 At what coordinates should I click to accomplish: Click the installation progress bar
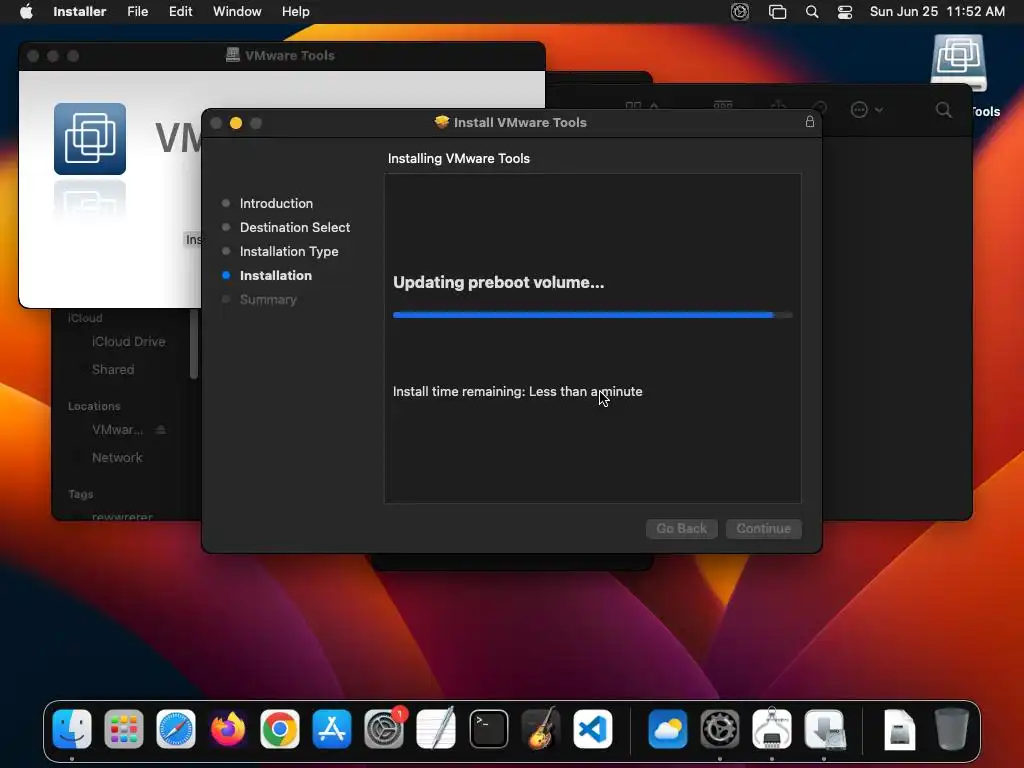592,315
